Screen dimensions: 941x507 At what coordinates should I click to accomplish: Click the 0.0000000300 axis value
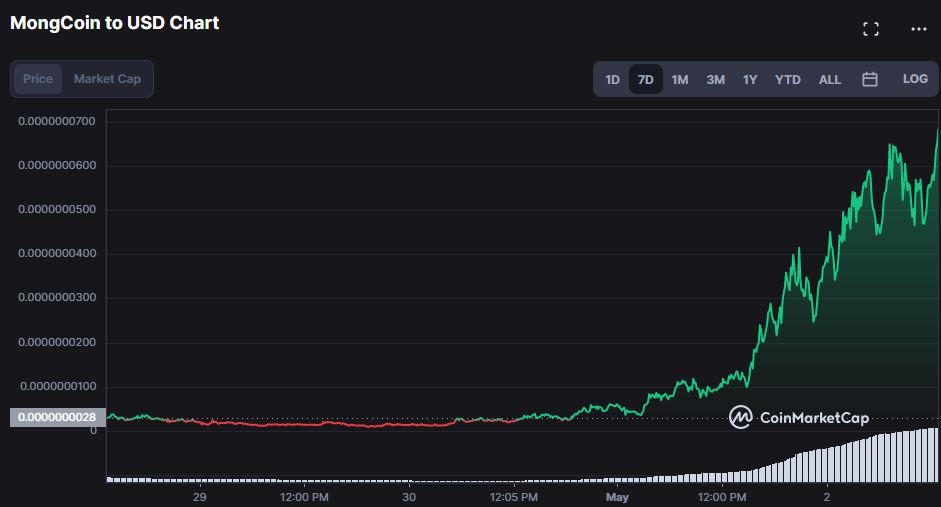tap(57, 297)
